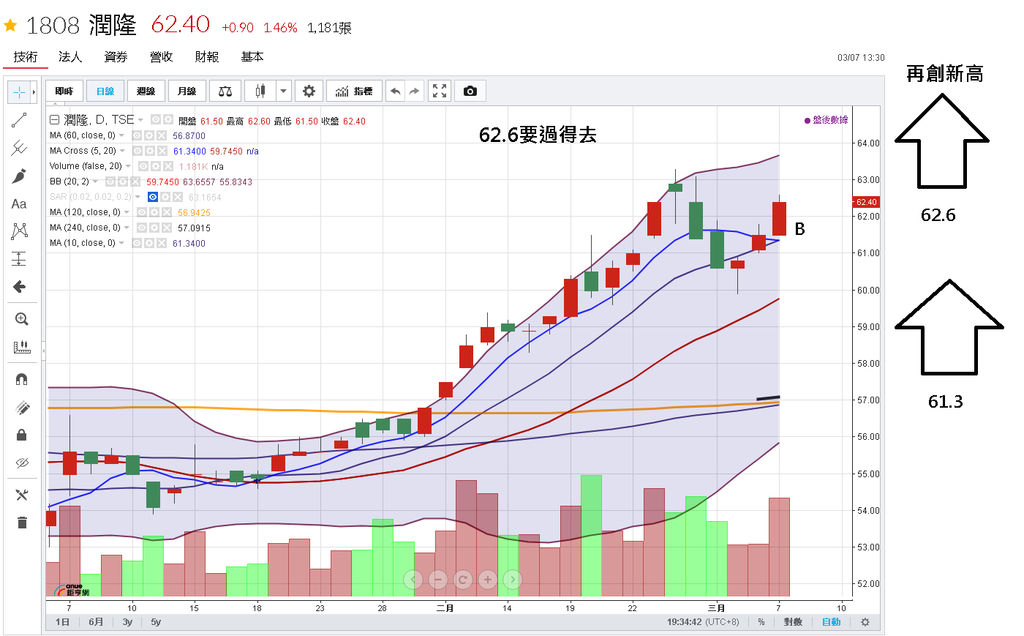Enter fullscreen chart mode

(x=440, y=91)
